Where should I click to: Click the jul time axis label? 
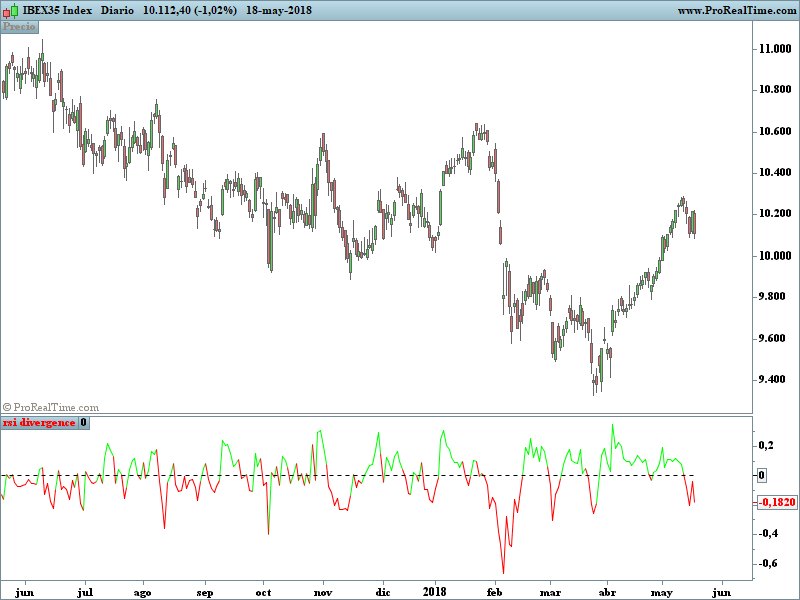point(85,592)
